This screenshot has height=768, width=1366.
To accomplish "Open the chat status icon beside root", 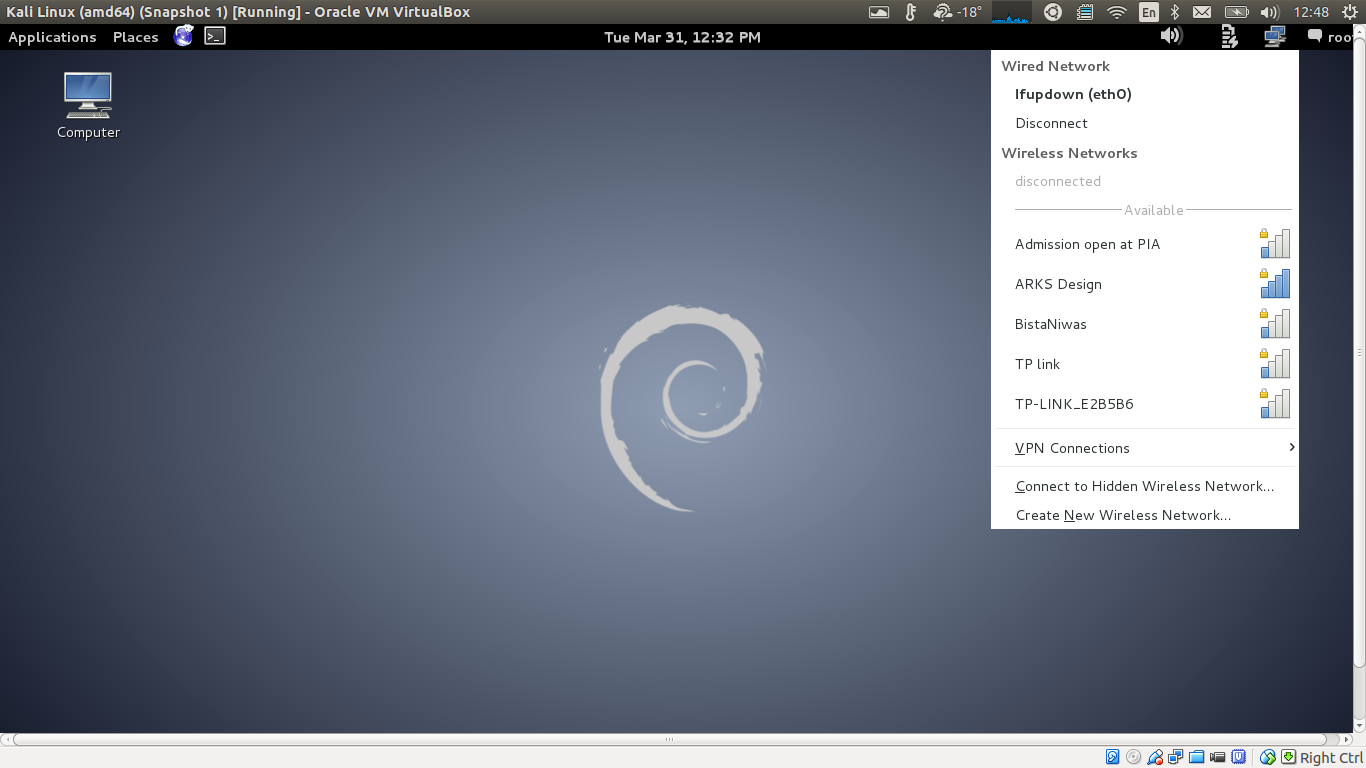I will (x=1314, y=37).
